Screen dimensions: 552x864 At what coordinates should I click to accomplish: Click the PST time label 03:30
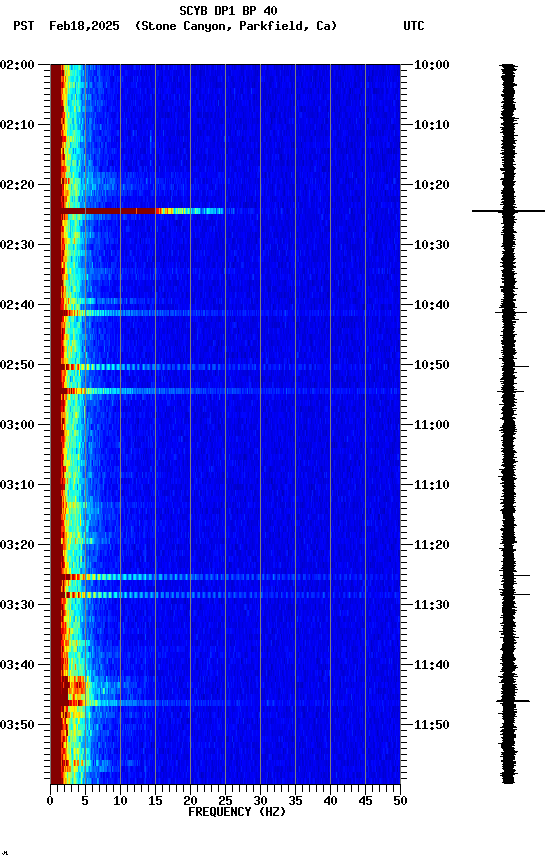click(17, 605)
